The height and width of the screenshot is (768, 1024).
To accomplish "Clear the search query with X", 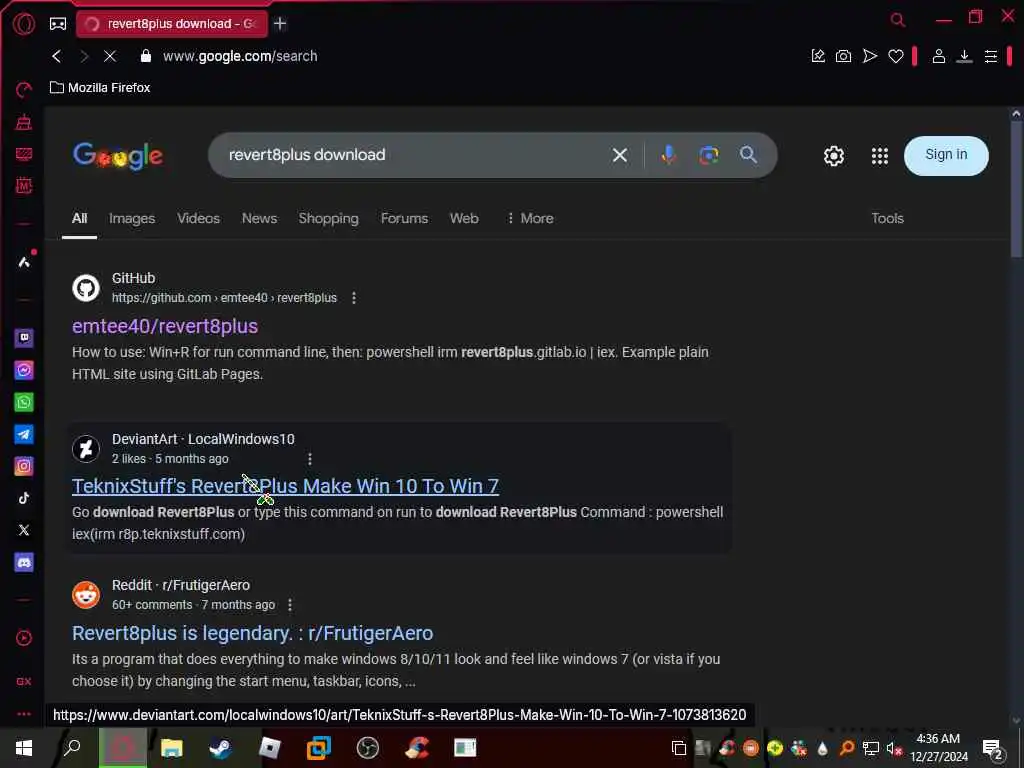I will click(x=620, y=155).
